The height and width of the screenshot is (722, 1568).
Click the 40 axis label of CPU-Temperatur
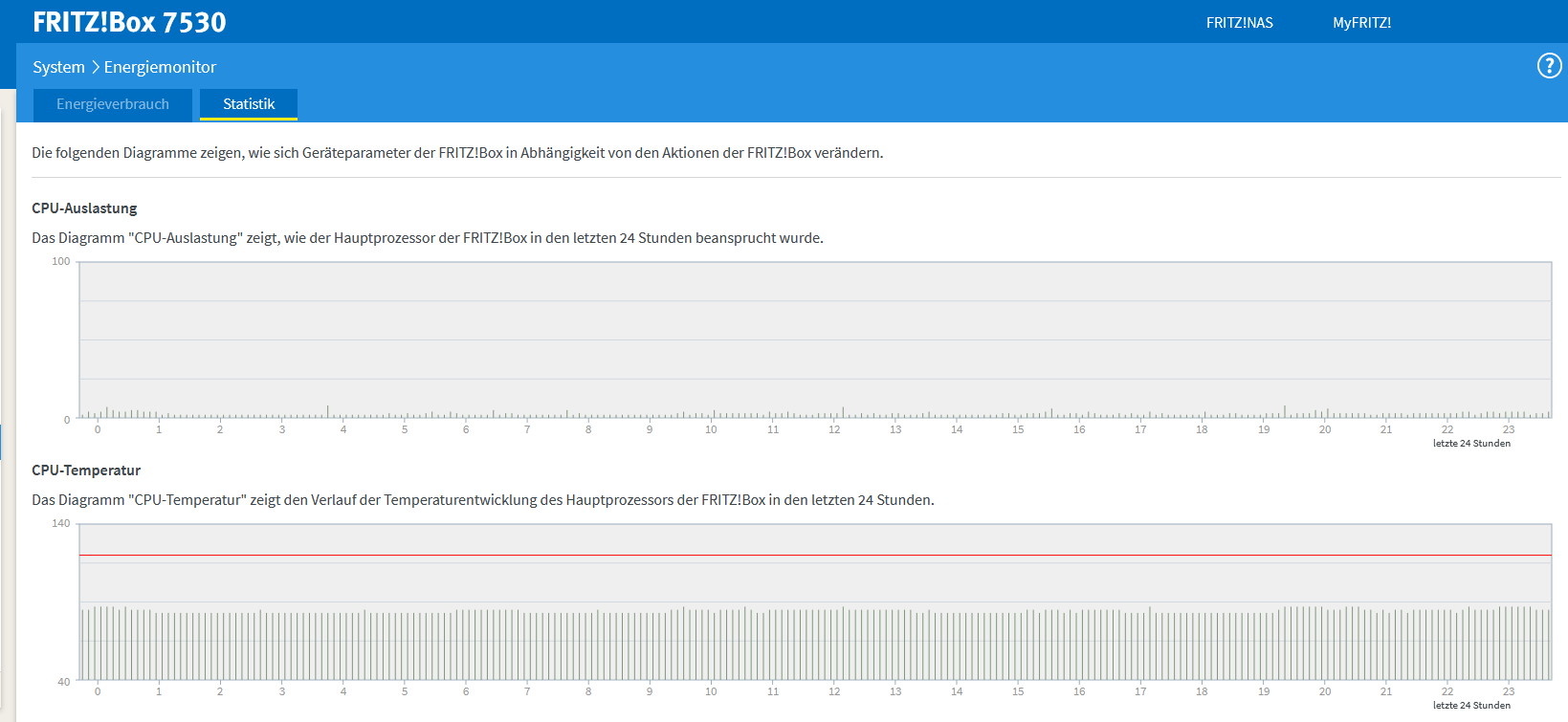pos(64,682)
